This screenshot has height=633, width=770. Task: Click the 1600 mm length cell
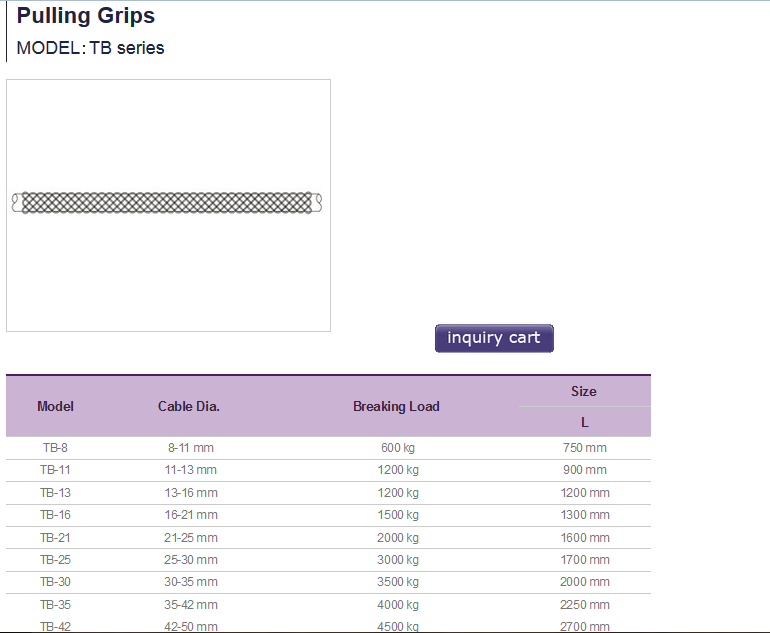pos(585,538)
